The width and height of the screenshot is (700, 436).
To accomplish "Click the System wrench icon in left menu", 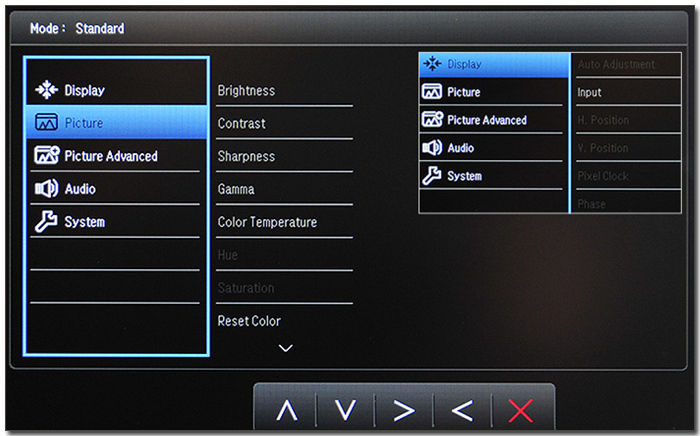I will (x=47, y=222).
